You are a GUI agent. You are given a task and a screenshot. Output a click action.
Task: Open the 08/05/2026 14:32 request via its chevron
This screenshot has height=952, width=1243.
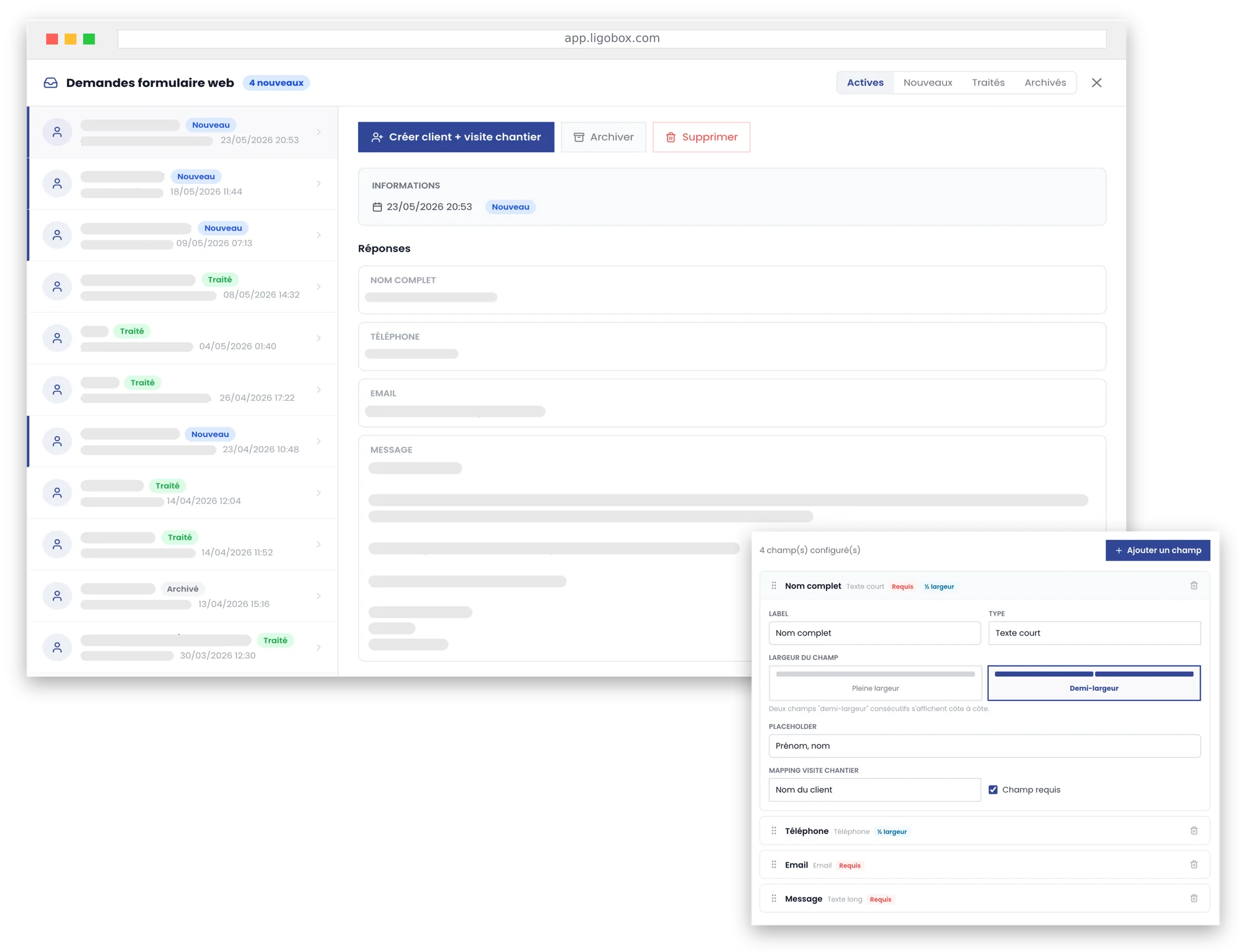pos(319,286)
